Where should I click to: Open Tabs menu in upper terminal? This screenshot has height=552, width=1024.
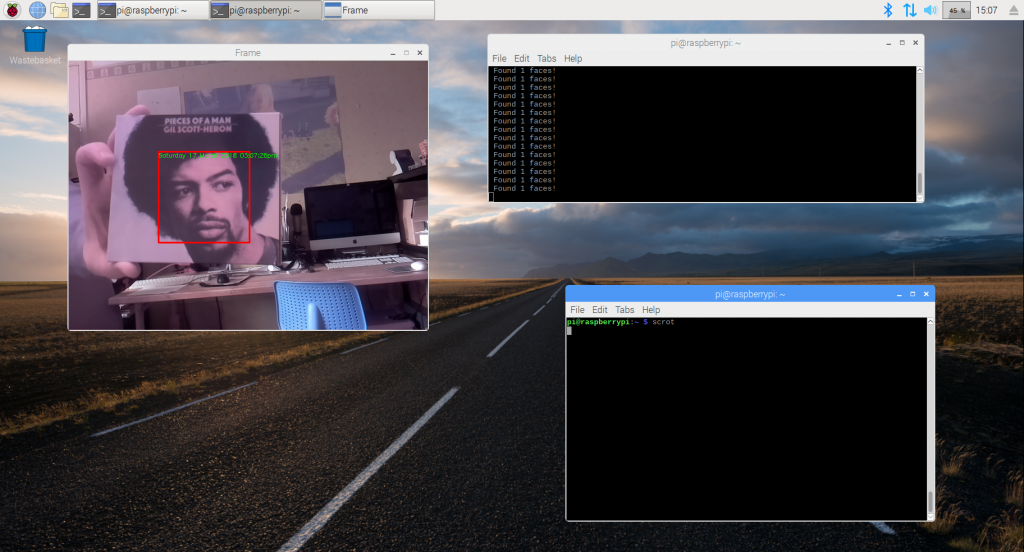pyautogui.click(x=546, y=59)
